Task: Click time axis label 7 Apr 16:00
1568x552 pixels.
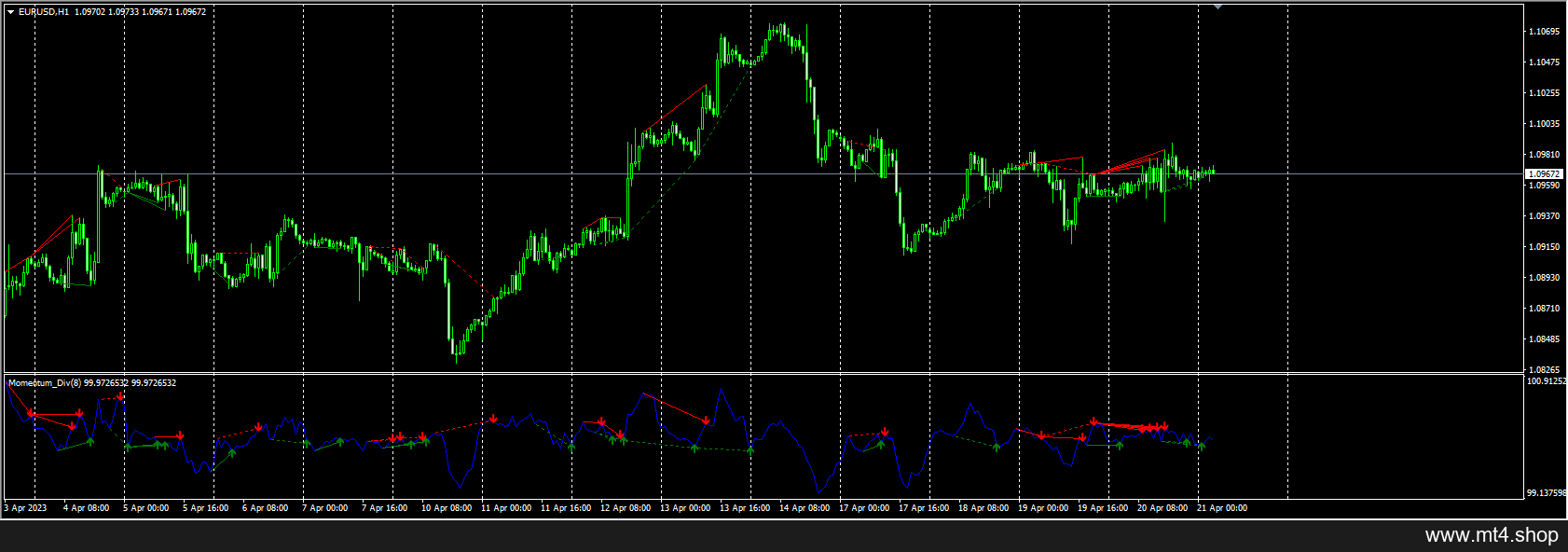Action: 384,508
